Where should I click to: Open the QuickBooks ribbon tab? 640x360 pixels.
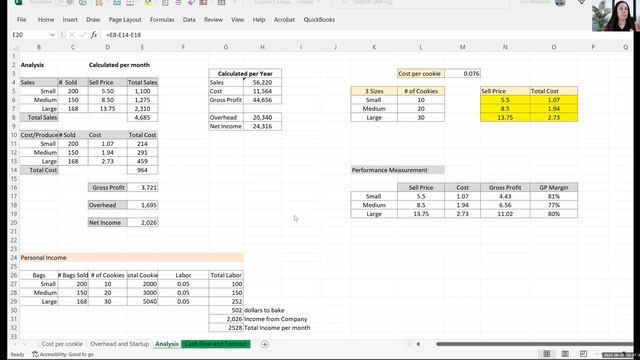[319, 20]
